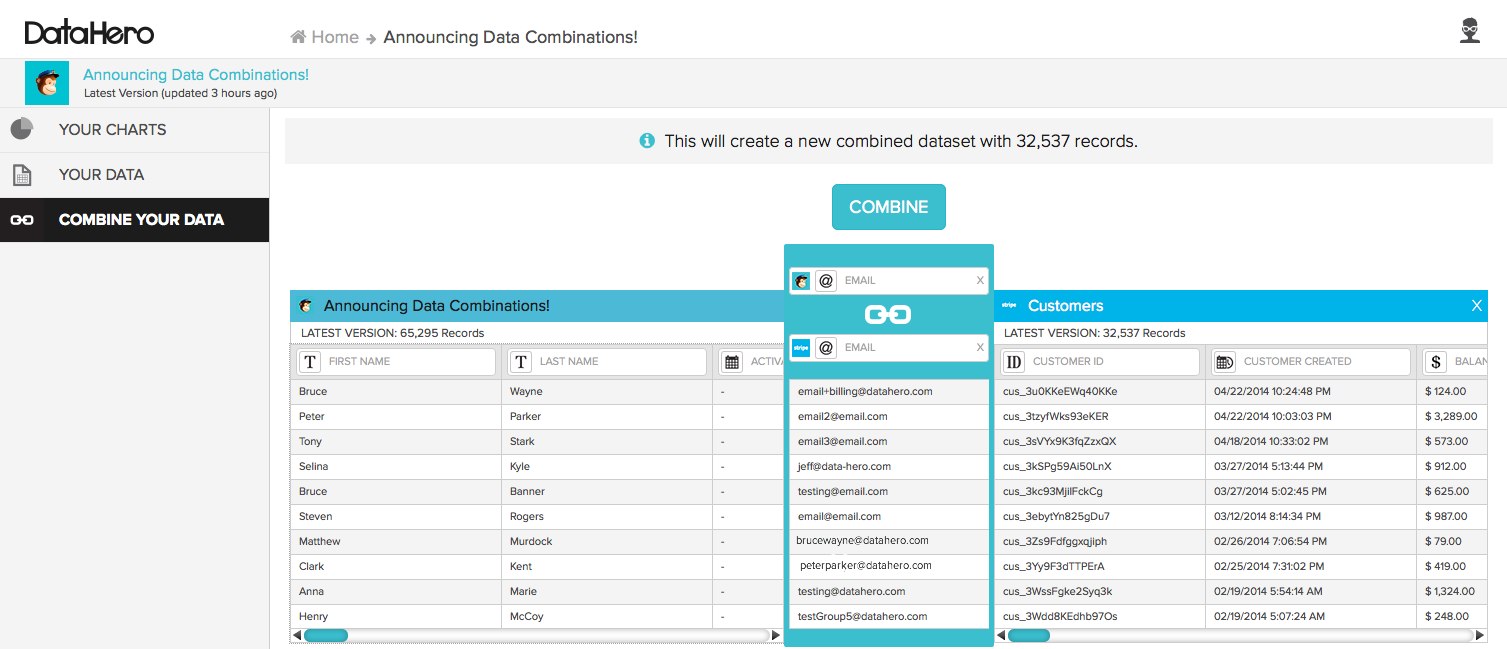
Task: Select the Customer ID column header
Action: coord(1099,362)
